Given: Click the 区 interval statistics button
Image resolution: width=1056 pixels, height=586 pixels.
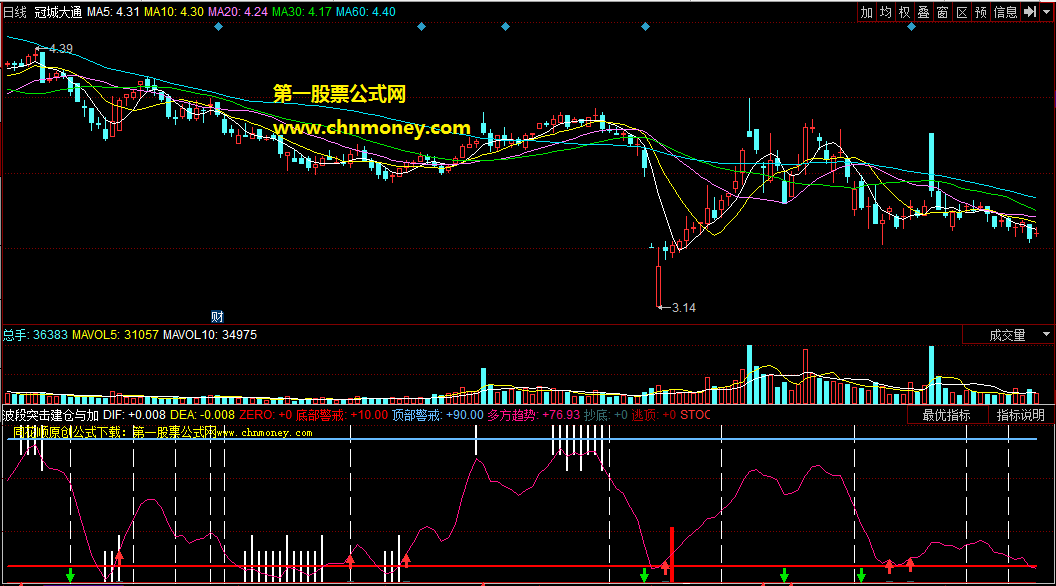Looking at the screenshot, I should (962, 12).
